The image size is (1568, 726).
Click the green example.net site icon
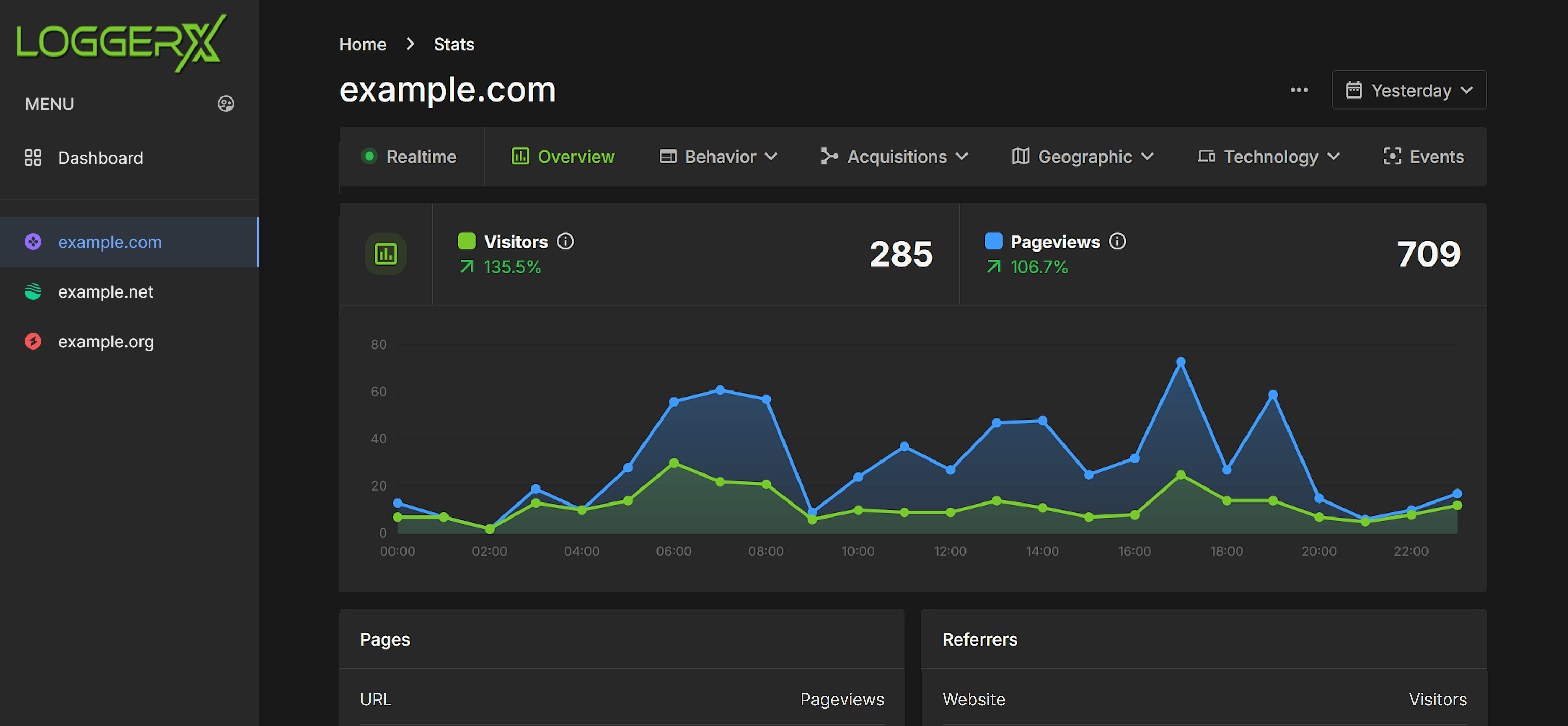(33, 291)
